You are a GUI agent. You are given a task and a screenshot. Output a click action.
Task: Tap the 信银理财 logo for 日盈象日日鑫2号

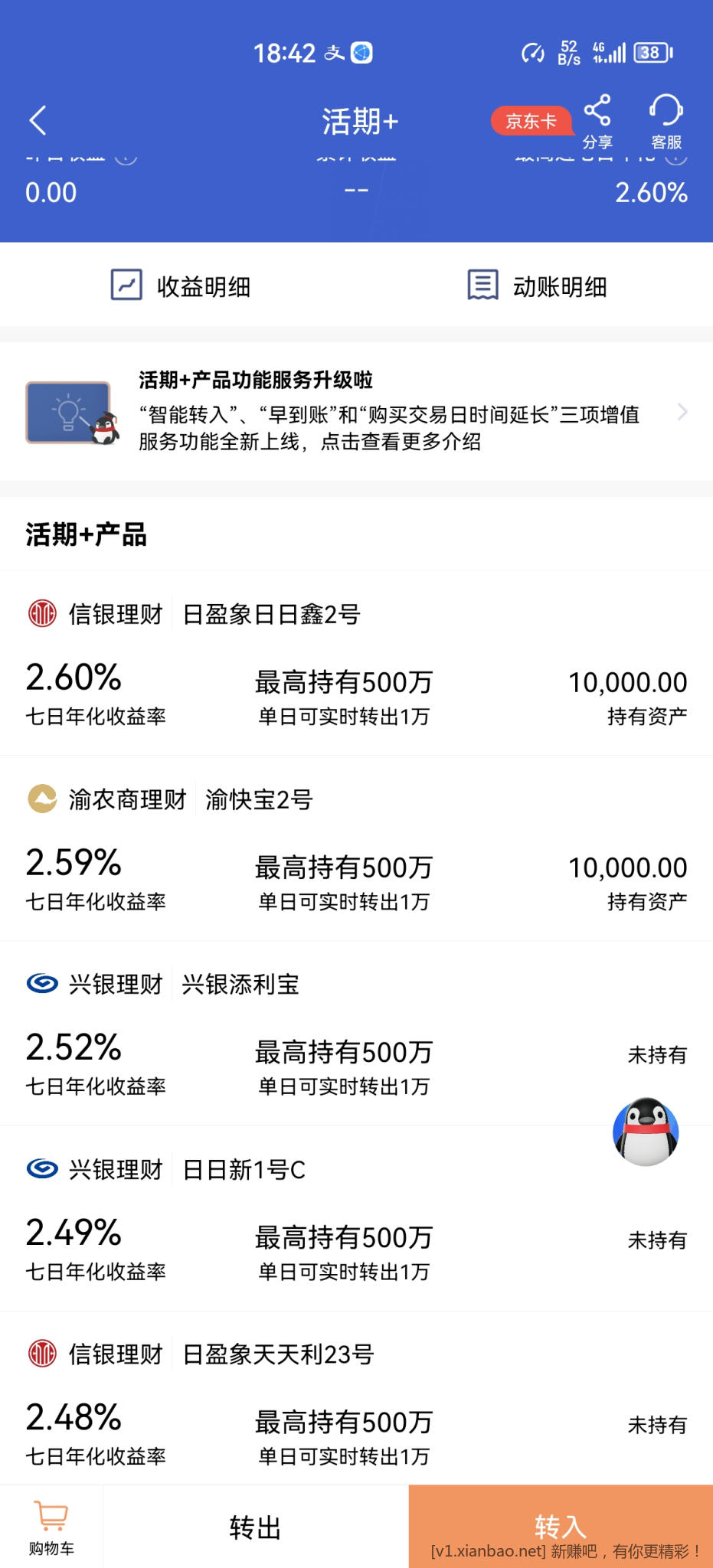pos(42,613)
